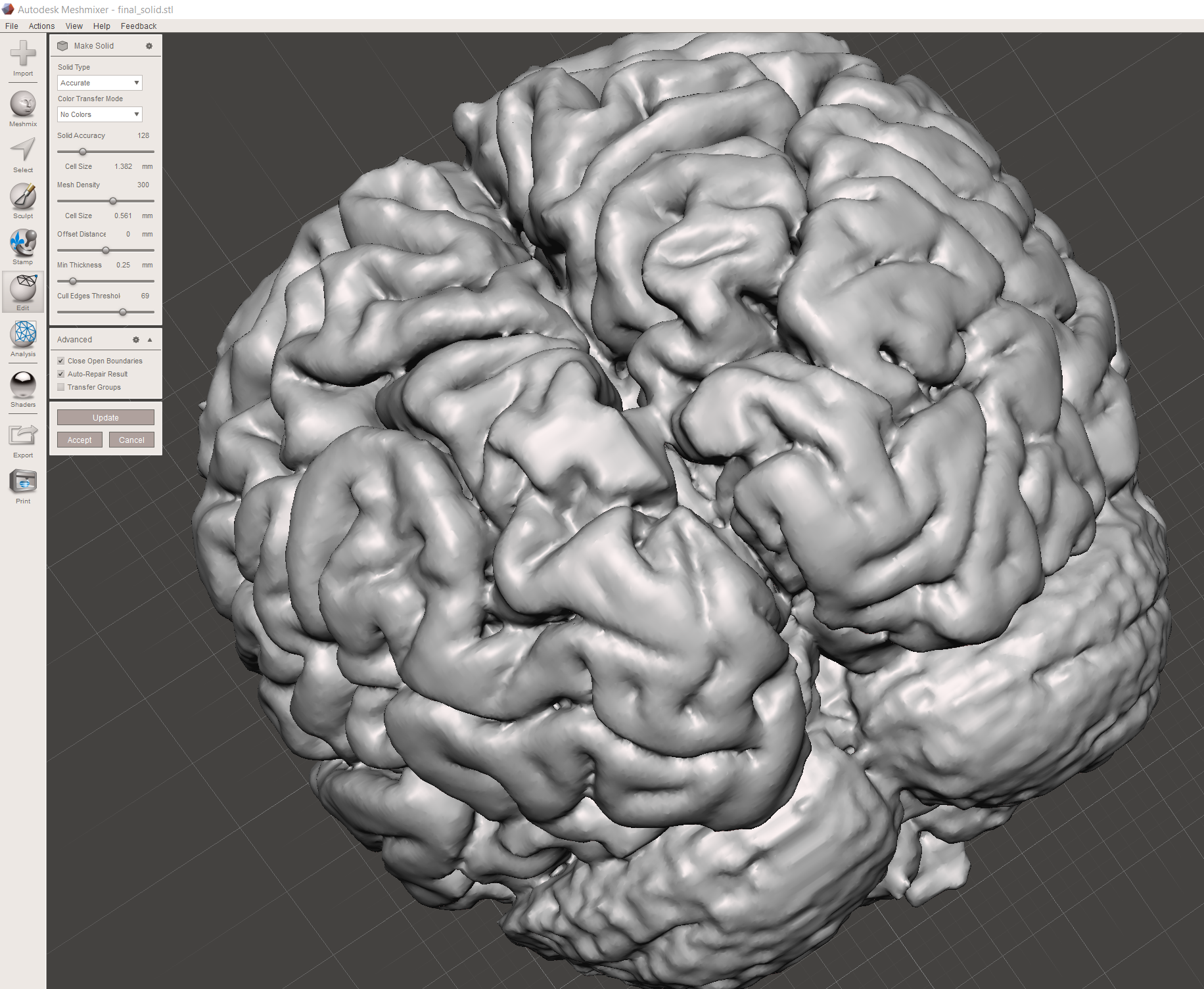Open the Stamp tool
Screen dimensions: 1204x989
tap(23, 247)
